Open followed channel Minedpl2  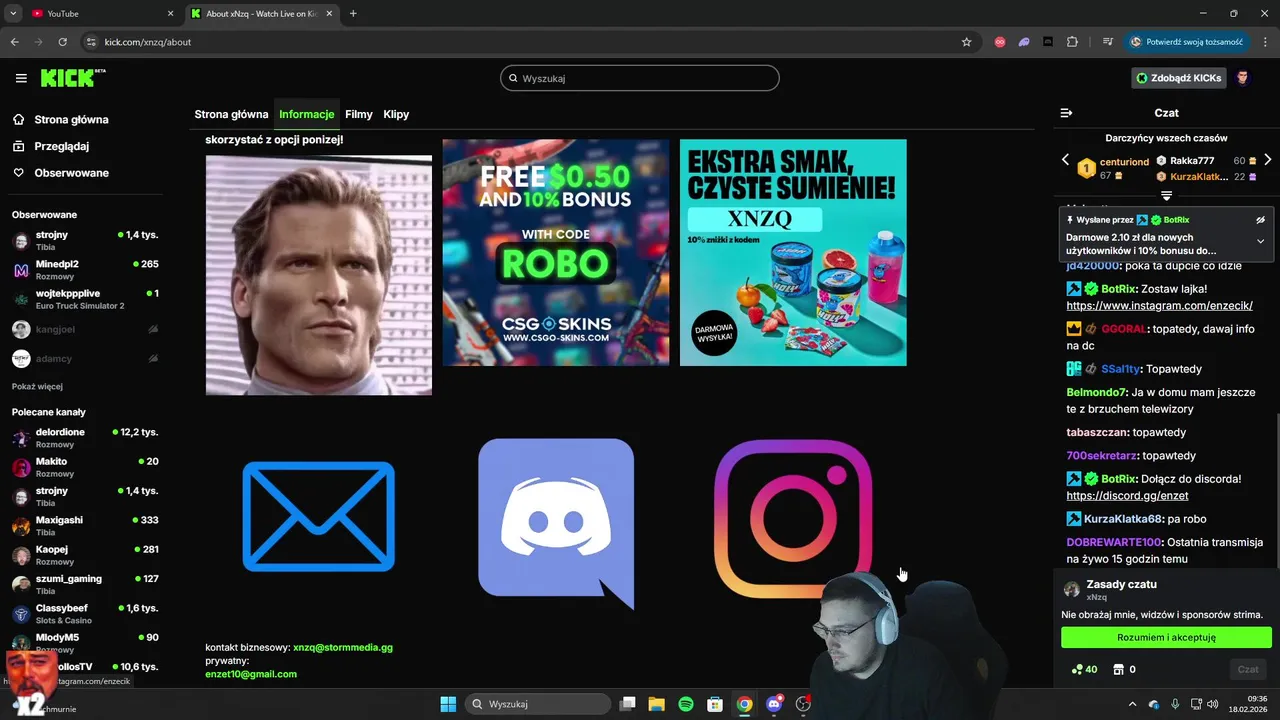coord(85,270)
